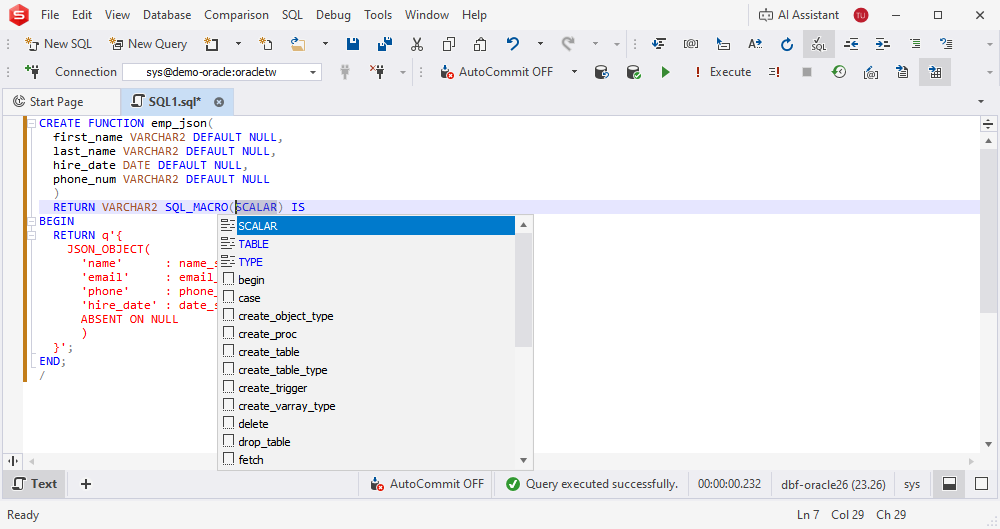
Task: Open the Database menu
Action: [167, 15]
